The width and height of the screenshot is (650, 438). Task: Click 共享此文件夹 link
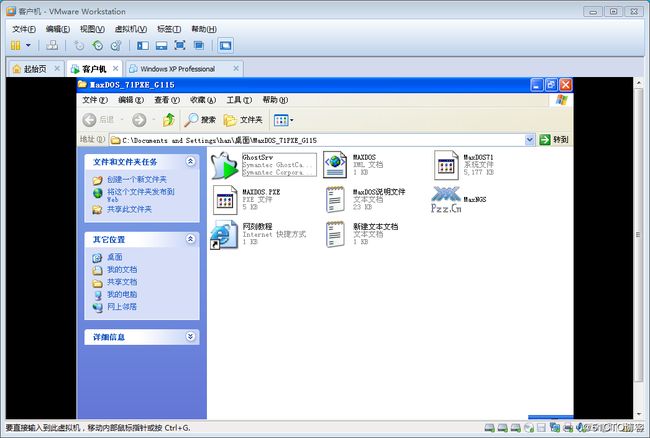(x=129, y=209)
